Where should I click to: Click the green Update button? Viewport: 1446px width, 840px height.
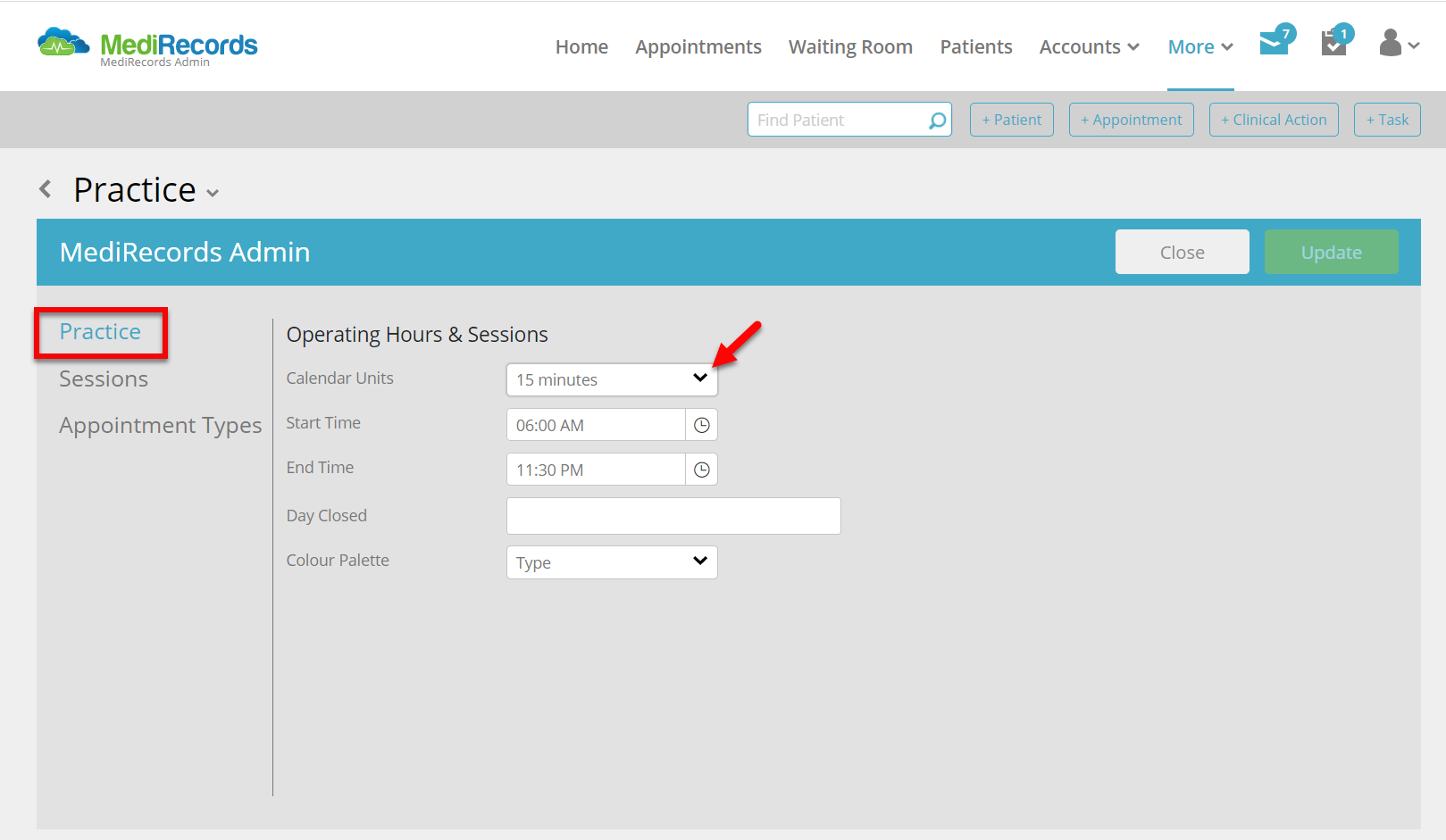pos(1332,252)
